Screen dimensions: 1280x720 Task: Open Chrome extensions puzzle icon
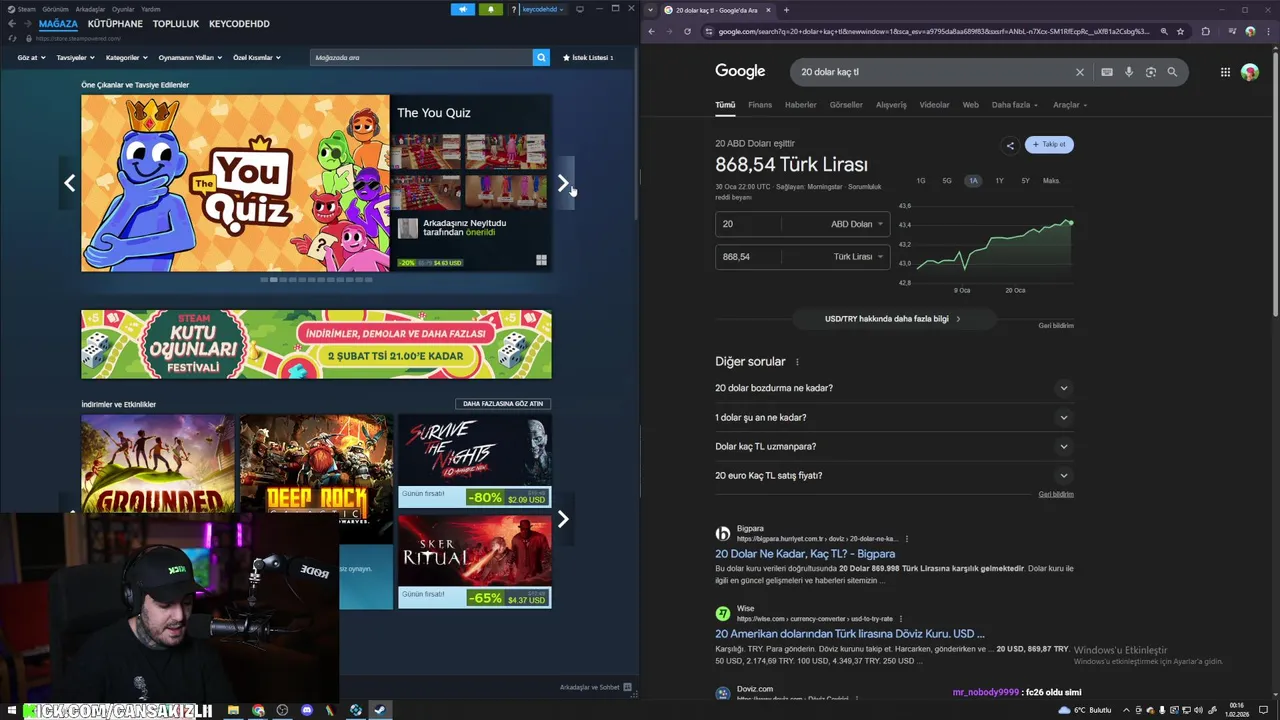pyautogui.click(x=1206, y=31)
